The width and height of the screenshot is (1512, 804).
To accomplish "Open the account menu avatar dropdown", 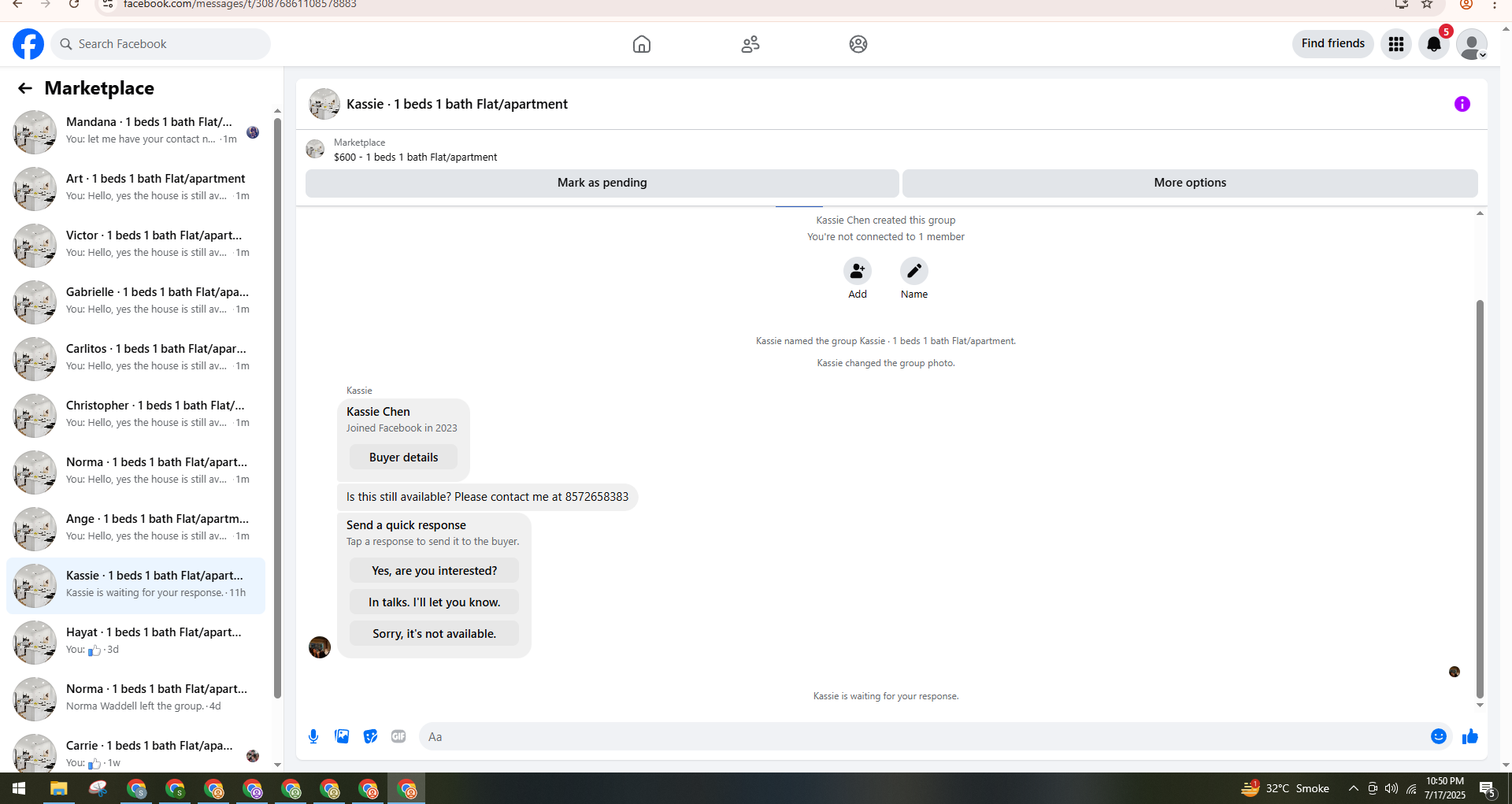I will 1472,44.
